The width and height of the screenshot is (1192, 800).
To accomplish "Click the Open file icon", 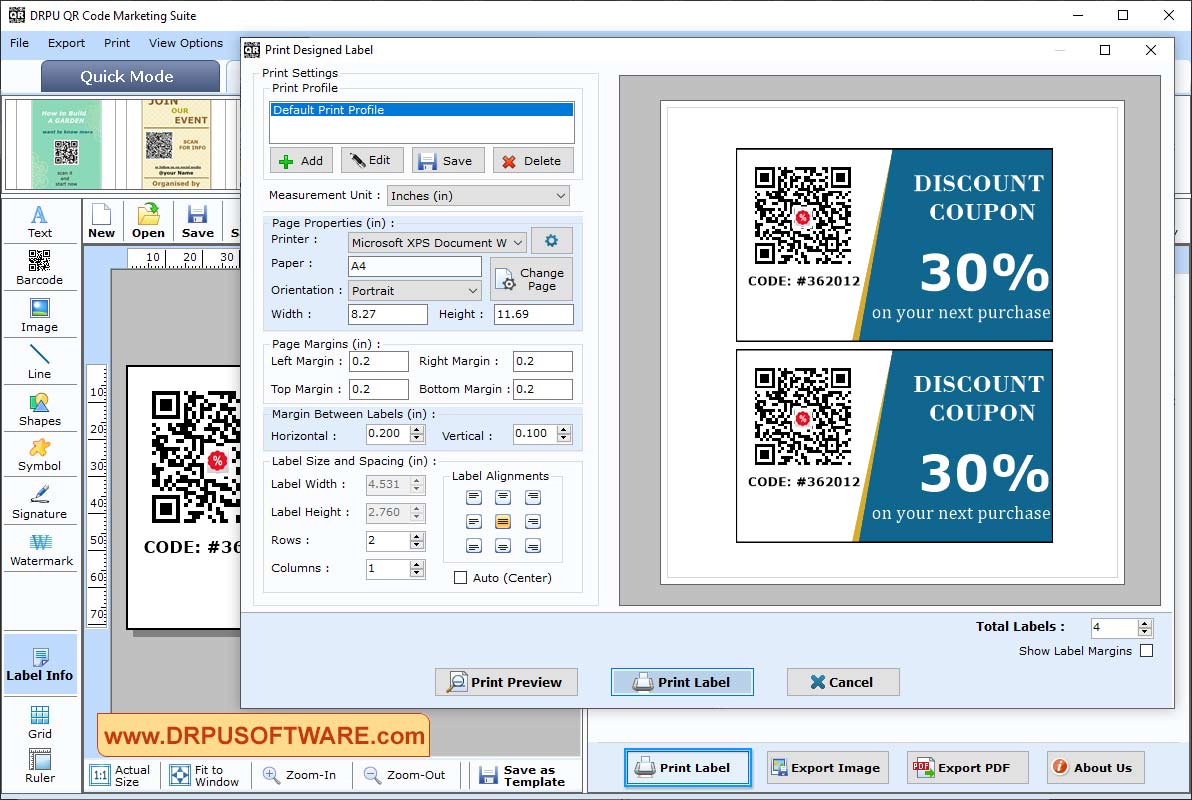I will point(148,221).
